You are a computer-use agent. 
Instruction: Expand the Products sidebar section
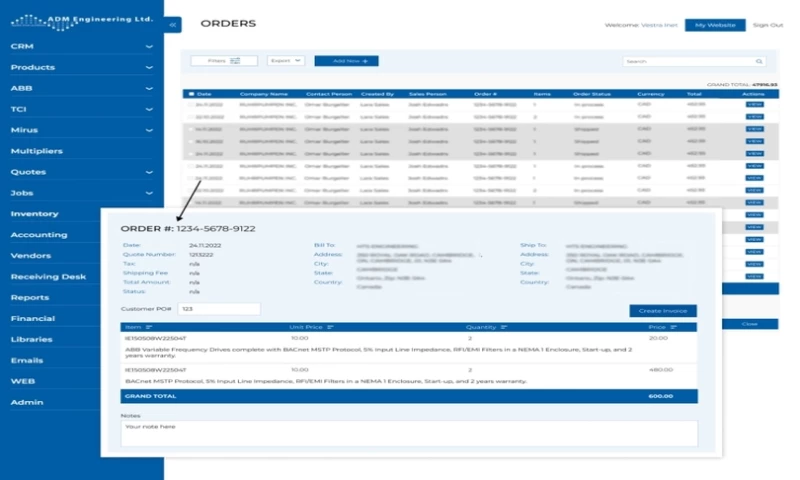point(148,68)
